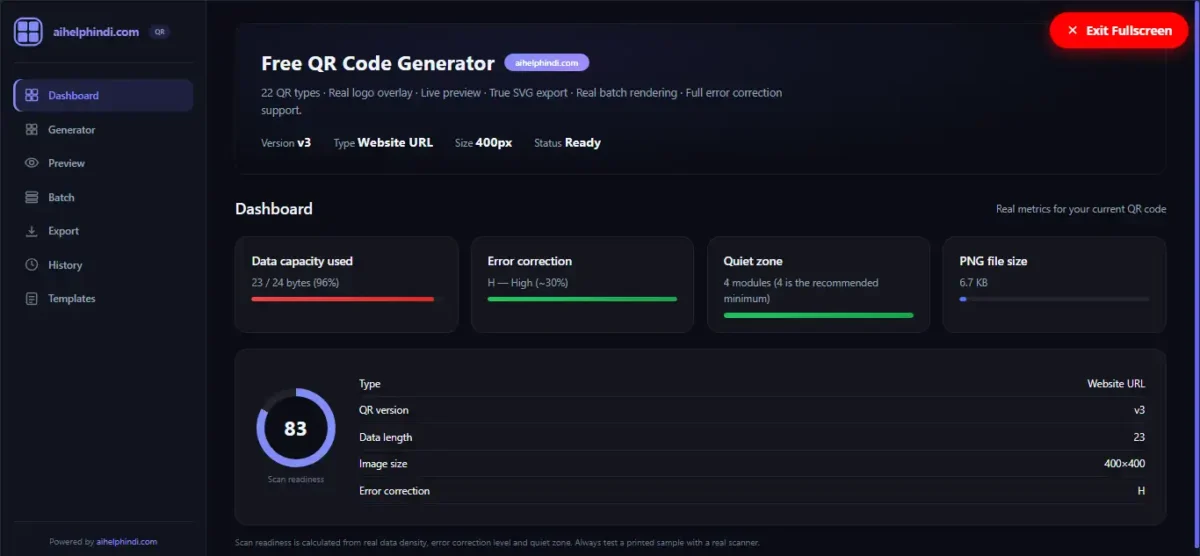Click the '6.7 KB' value
The width and height of the screenshot is (1200, 556).
(974, 283)
